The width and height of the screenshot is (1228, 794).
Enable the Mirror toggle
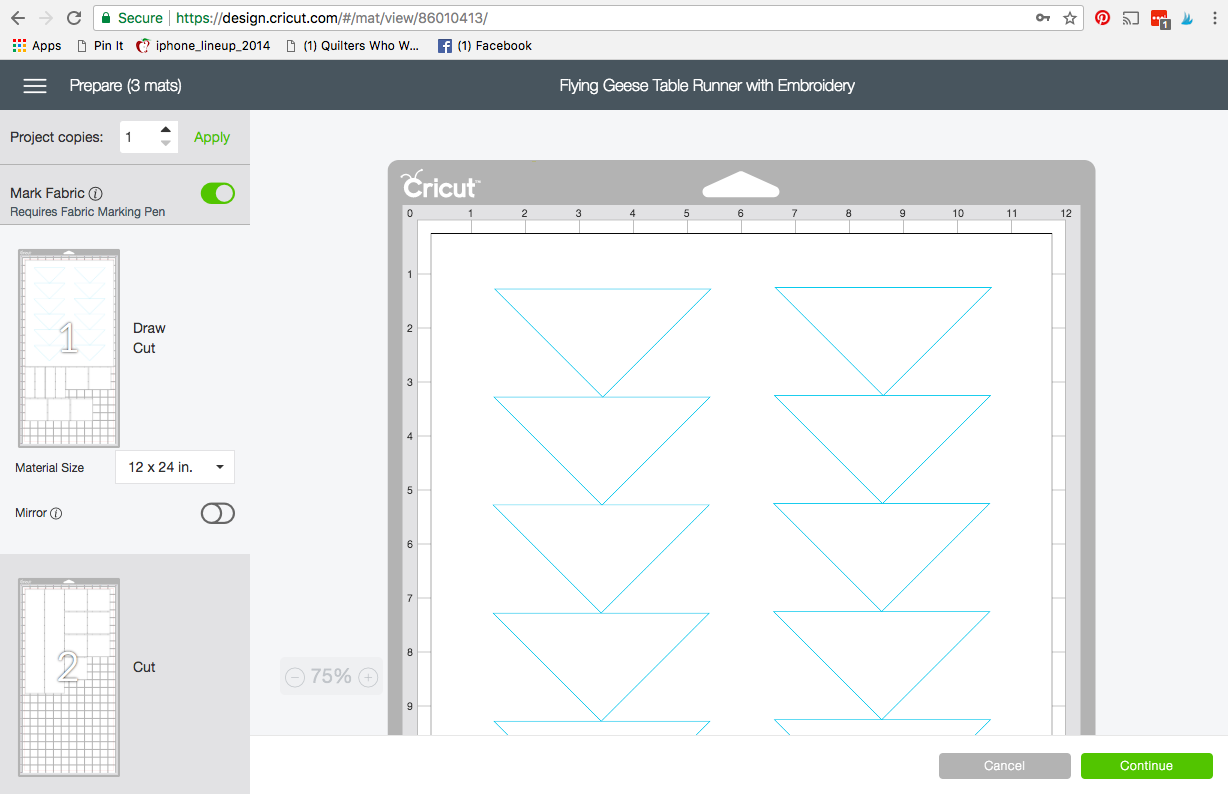pos(217,513)
